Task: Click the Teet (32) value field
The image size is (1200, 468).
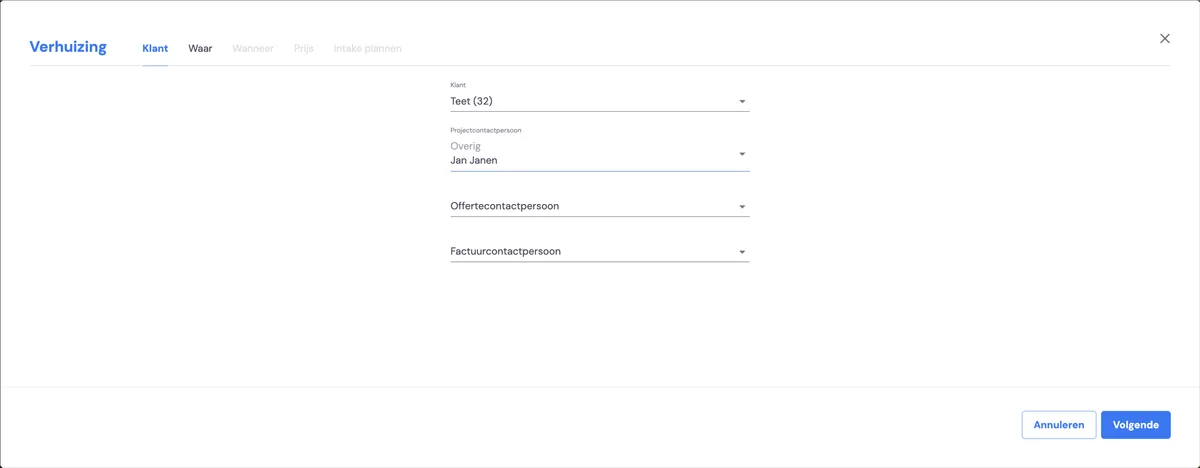Action: point(600,101)
